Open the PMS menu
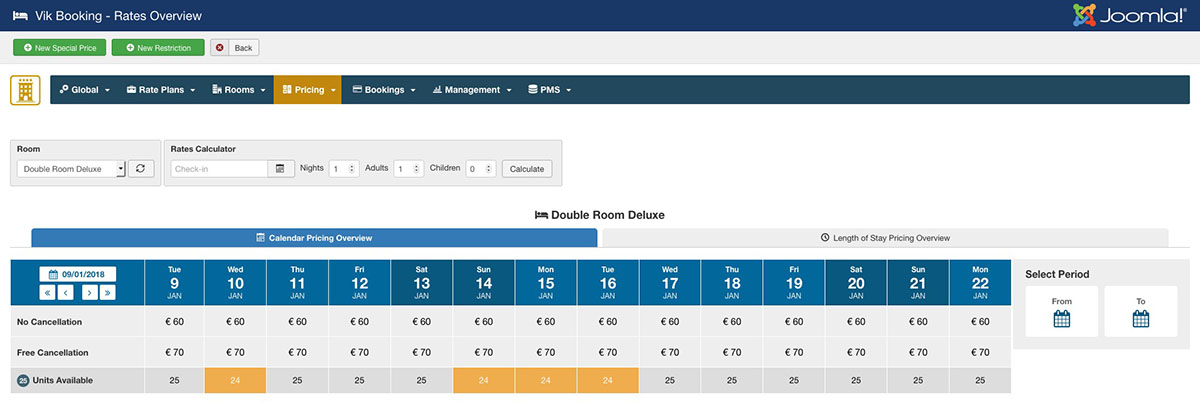The image size is (1200, 402). click(x=549, y=90)
